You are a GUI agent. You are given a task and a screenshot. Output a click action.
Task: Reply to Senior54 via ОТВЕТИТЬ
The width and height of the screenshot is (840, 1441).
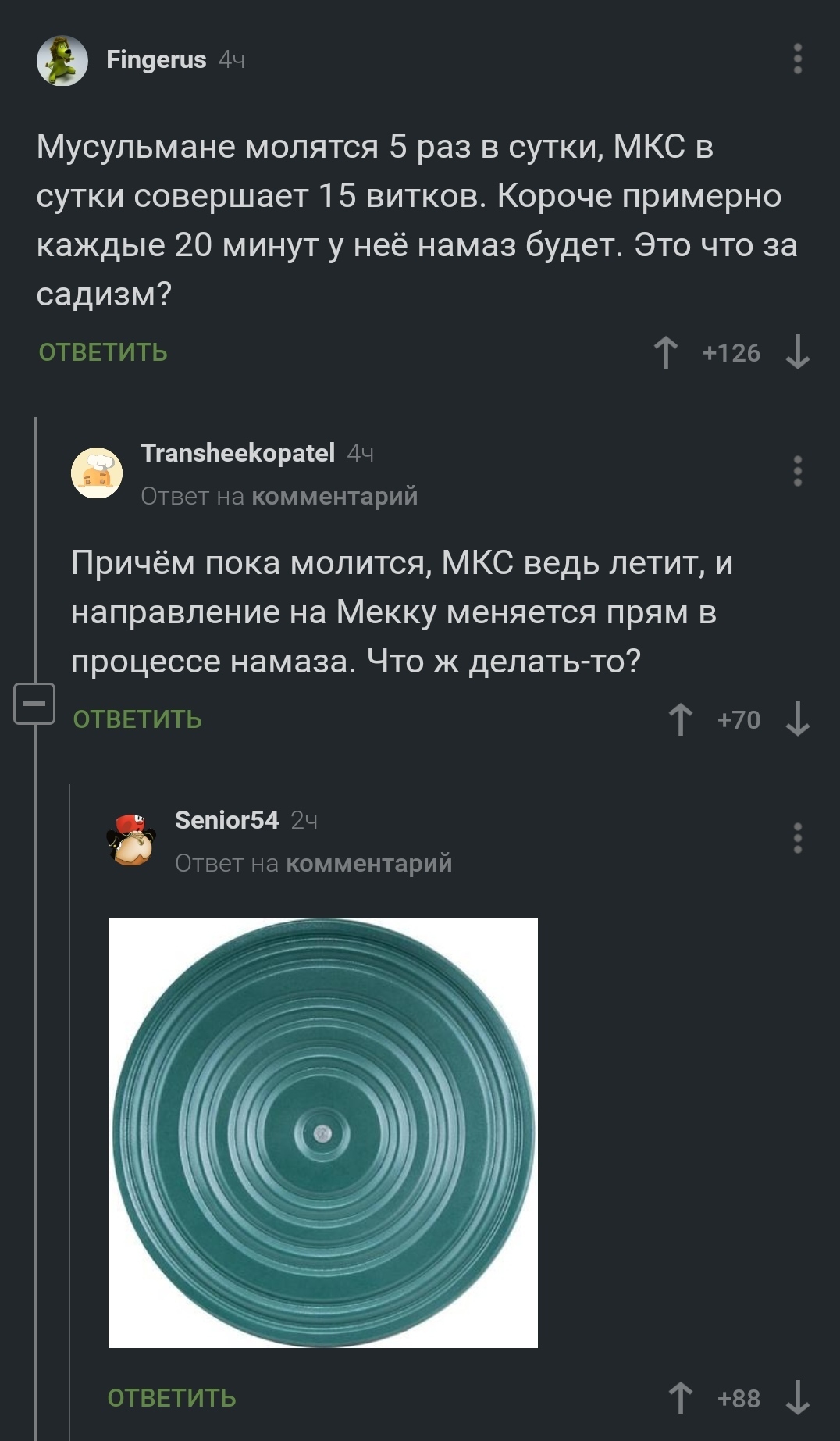point(172,1398)
